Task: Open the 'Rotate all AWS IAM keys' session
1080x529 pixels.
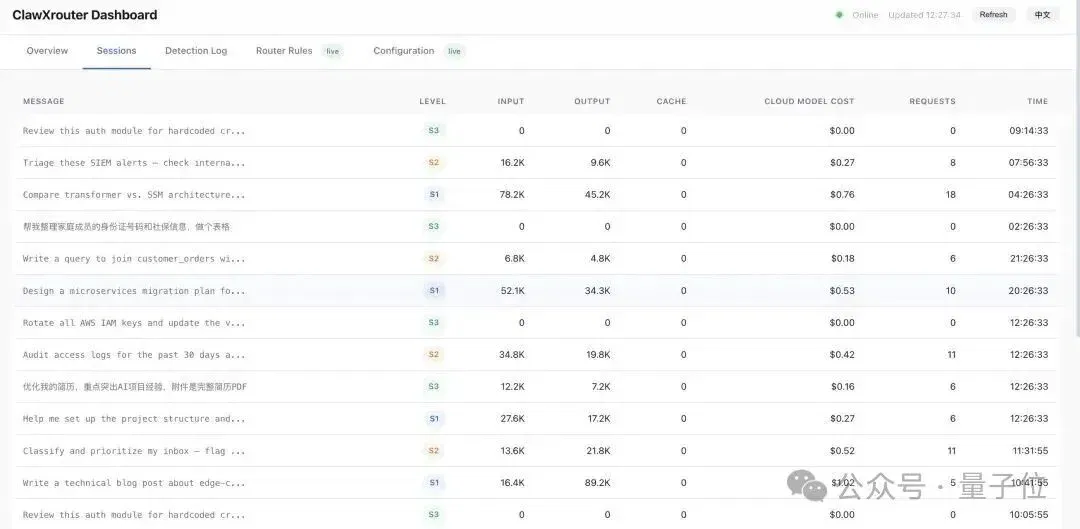Action: (x=536, y=322)
